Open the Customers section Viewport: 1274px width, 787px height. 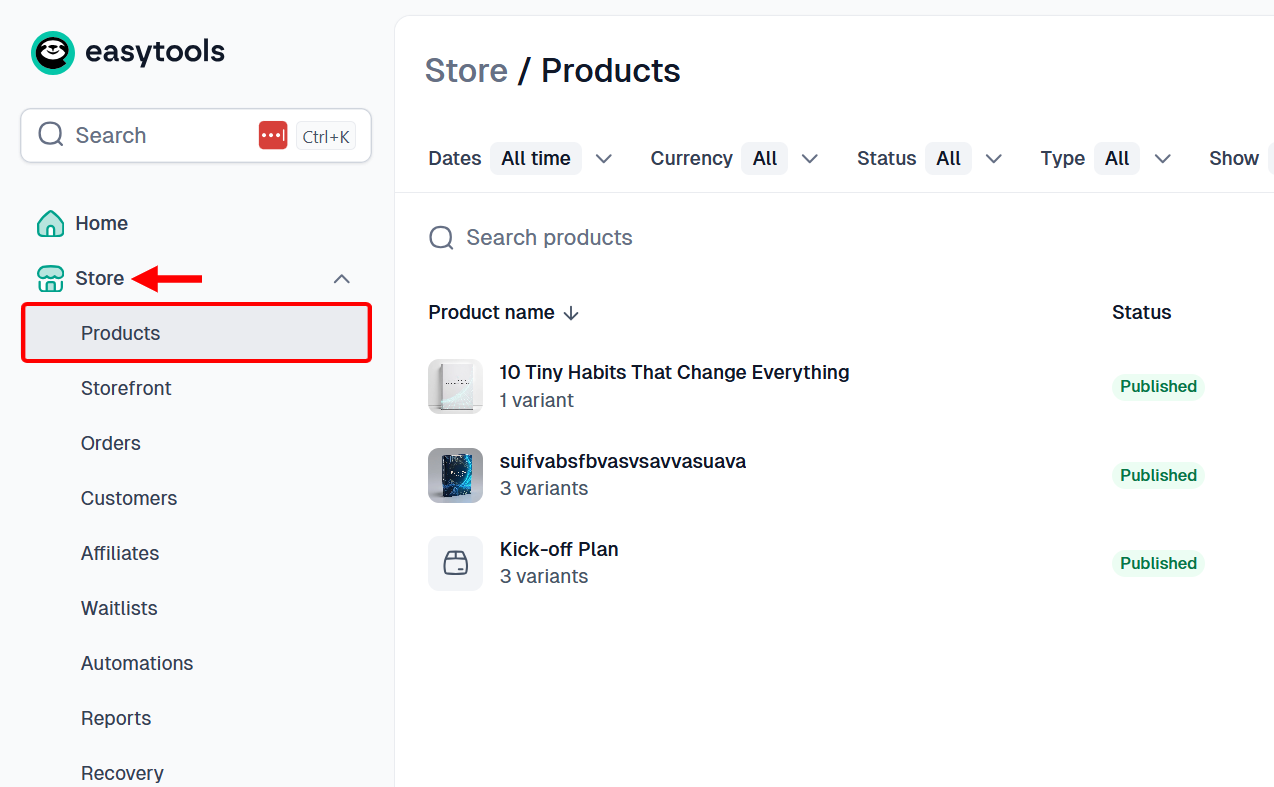pos(128,498)
